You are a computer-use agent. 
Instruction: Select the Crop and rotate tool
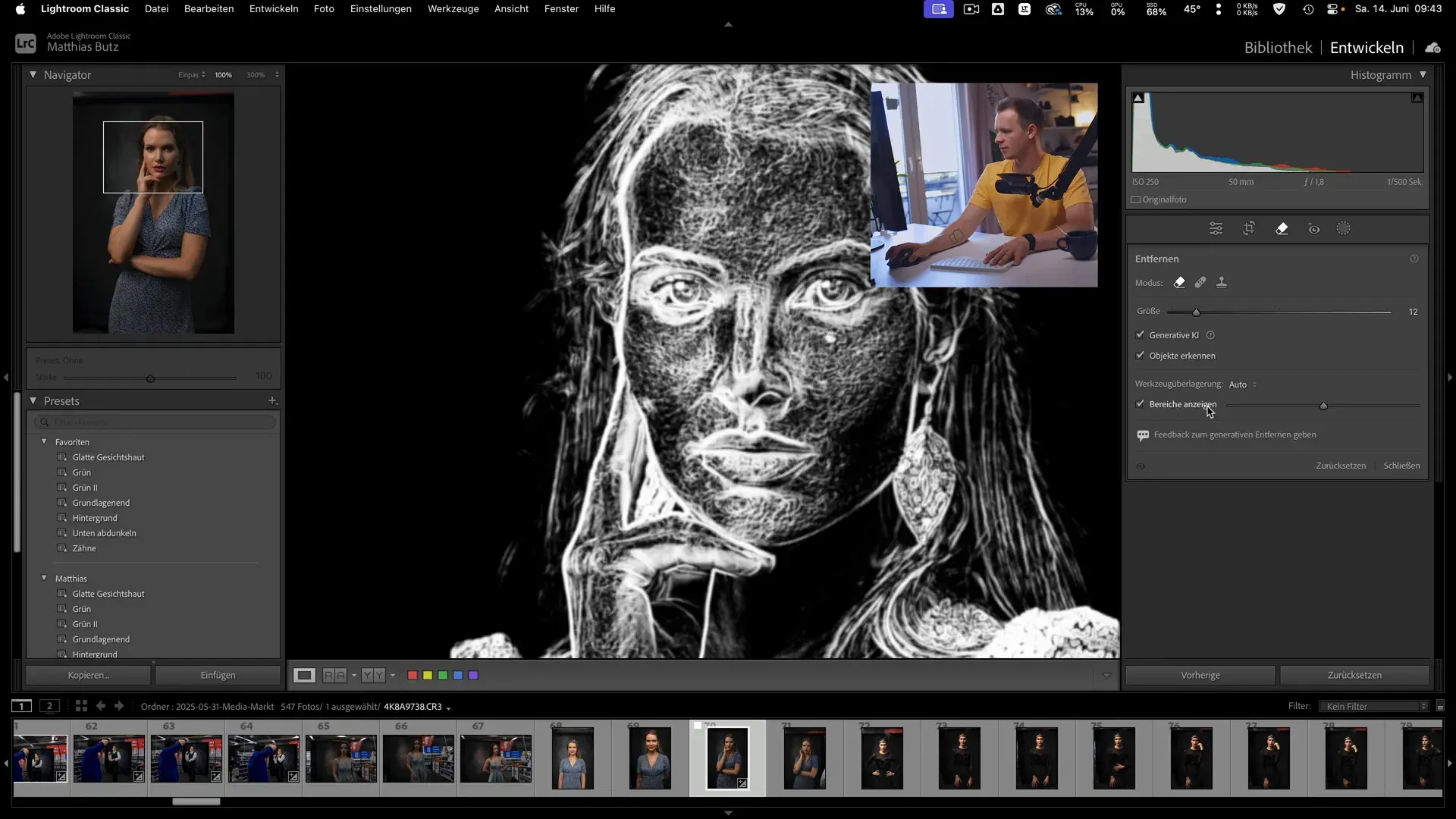pyautogui.click(x=1249, y=228)
